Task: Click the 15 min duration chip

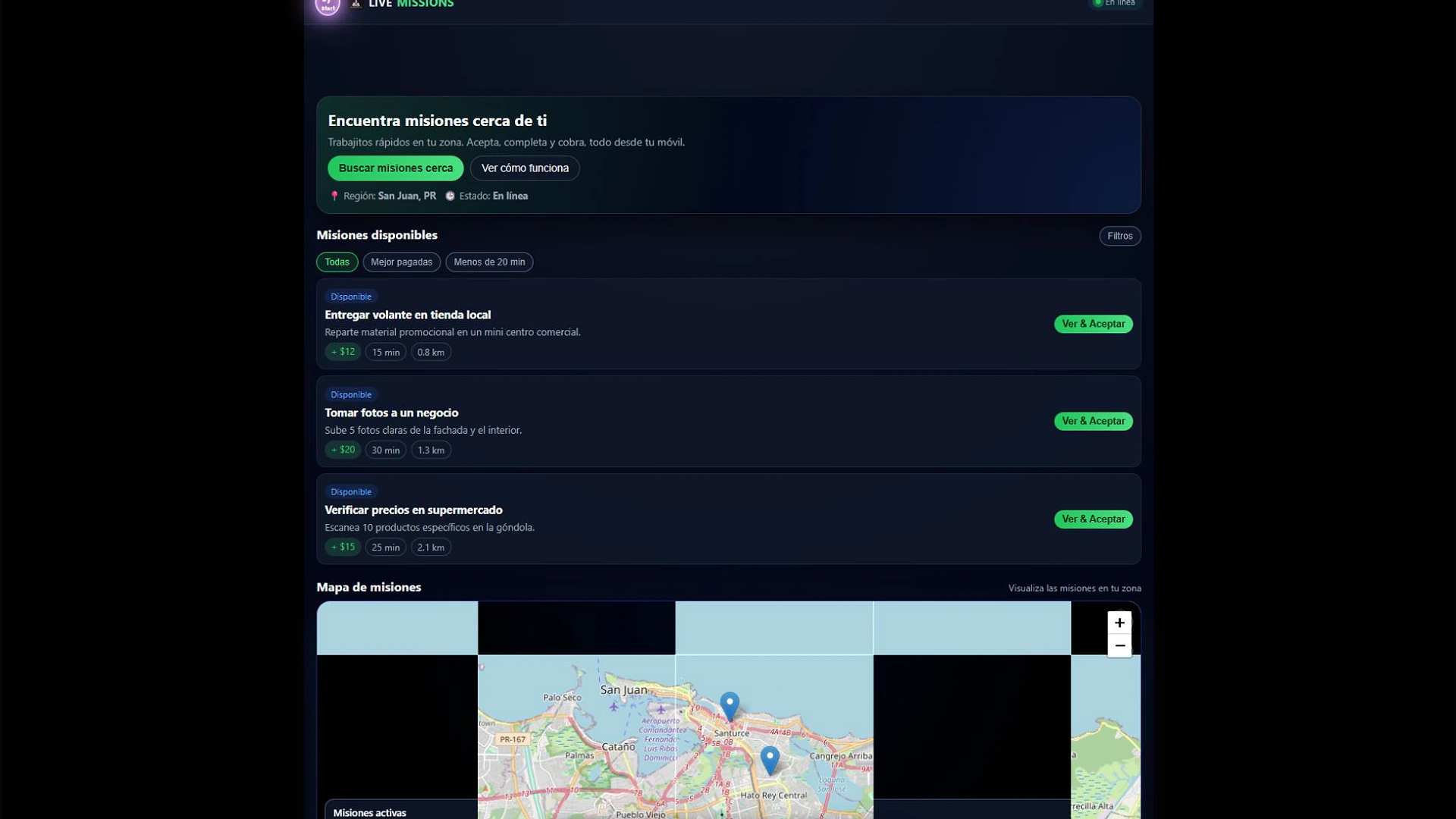Action: [385, 352]
